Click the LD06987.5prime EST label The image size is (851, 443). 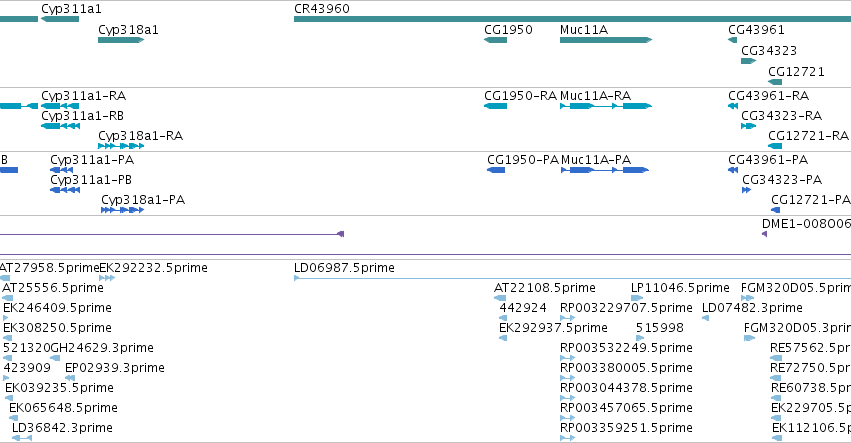[344, 268]
